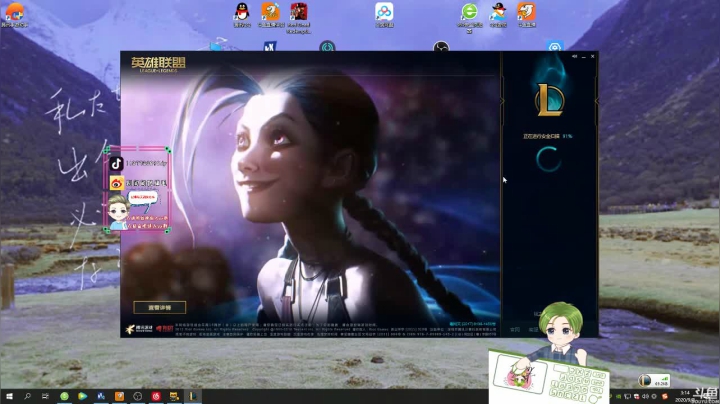The width and height of the screenshot is (720, 404).
Task: Select League of Legends taskbar button
Action: [193, 396]
